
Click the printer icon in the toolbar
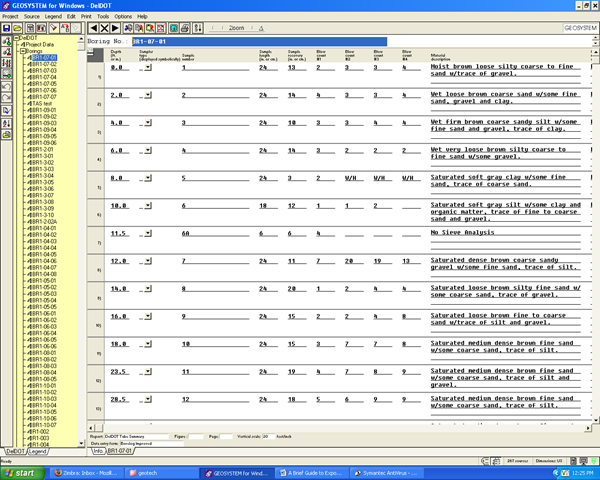(185, 28)
